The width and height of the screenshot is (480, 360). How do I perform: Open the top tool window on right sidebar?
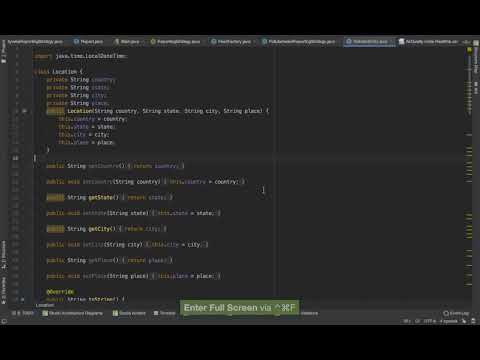click(476, 60)
